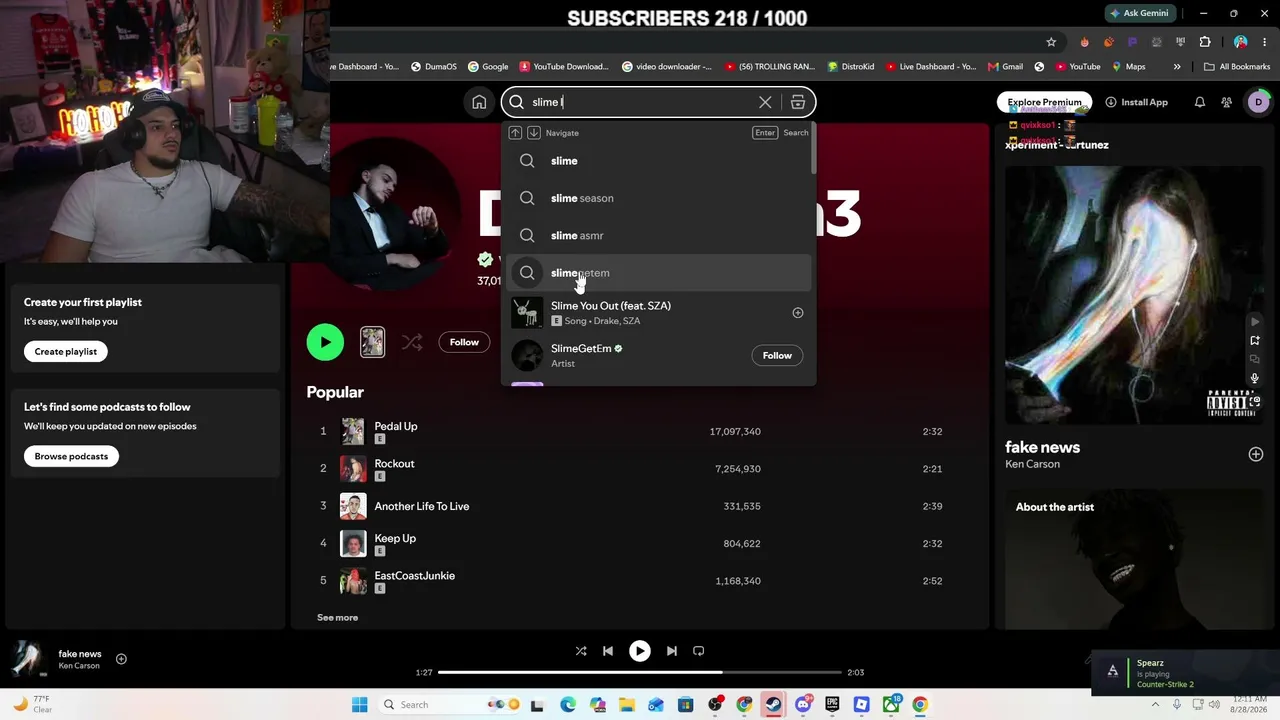Clear the search field with the X
This screenshot has width=1280, height=720.
[x=765, y=102]
